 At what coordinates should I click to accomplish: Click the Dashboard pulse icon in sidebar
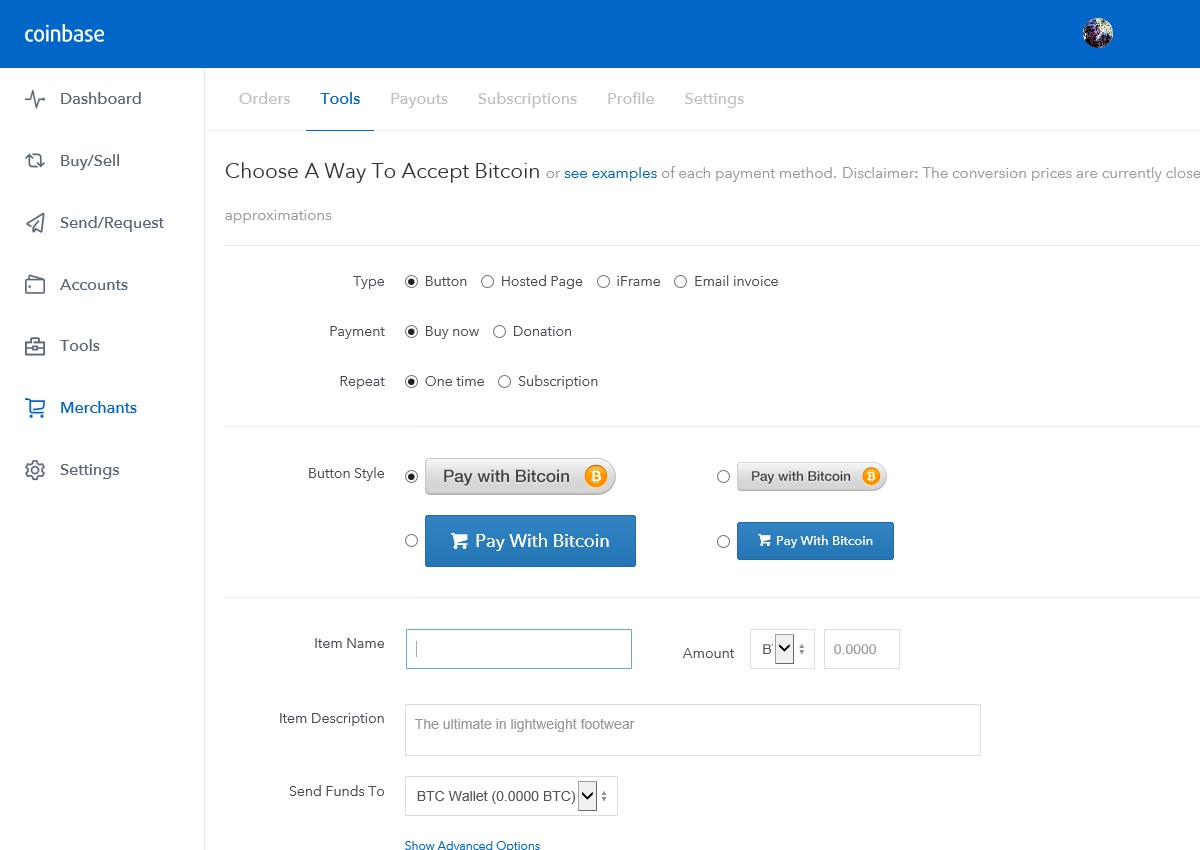click(35, 99)
